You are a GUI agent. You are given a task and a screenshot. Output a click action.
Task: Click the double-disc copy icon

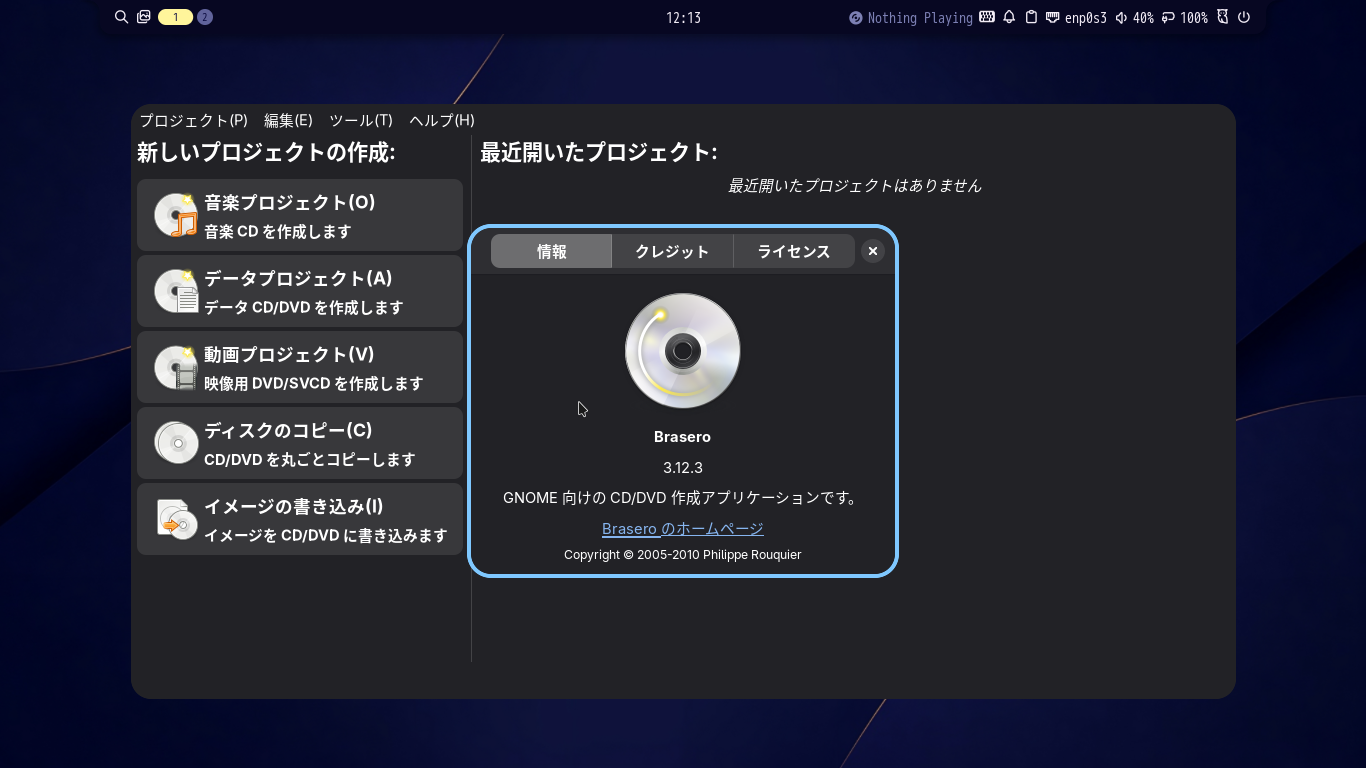click(x=176, y=443)
